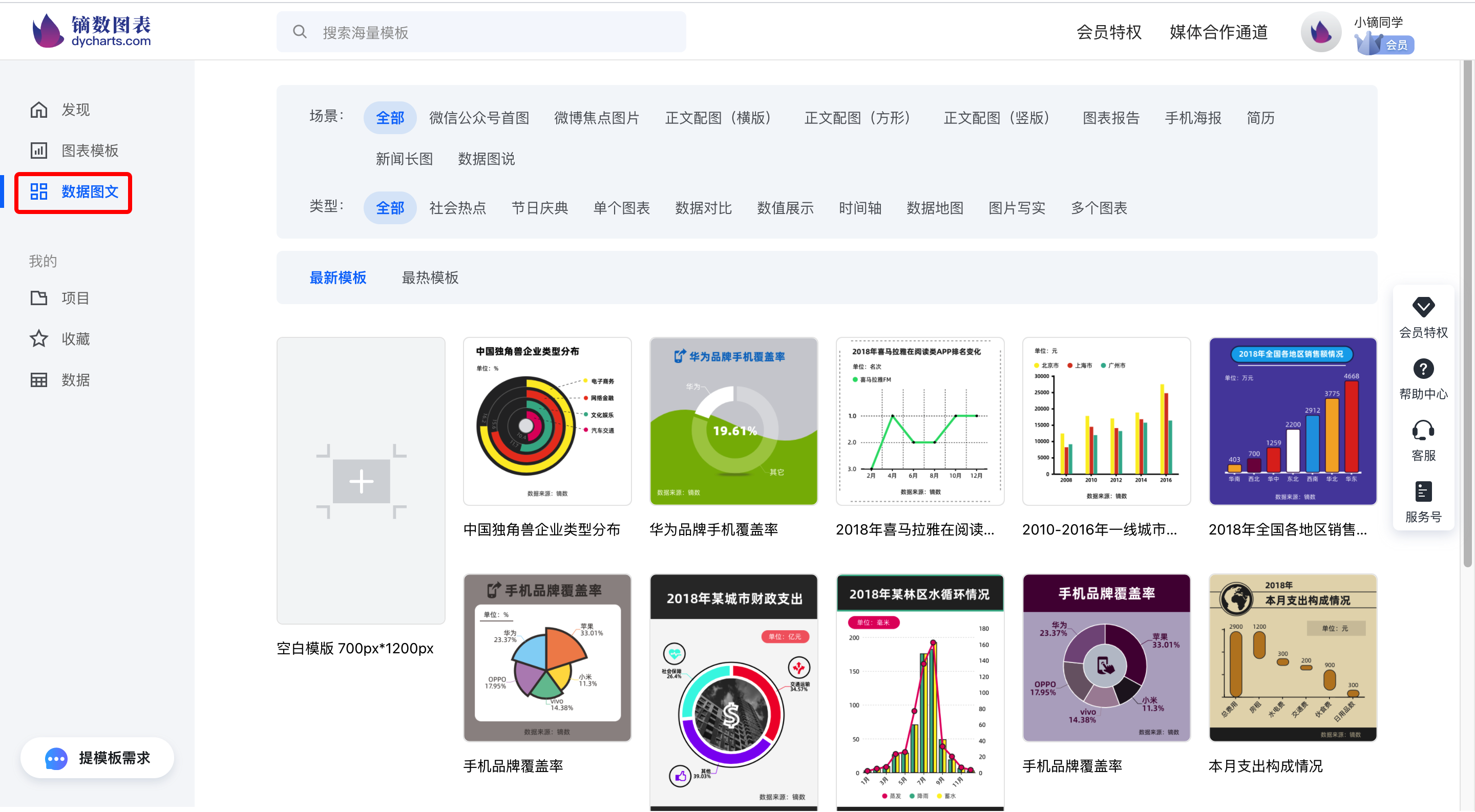The image size is (1475, 812).
Task: Select 全部 in 类型 filter
Action: (x=390, y=208)
